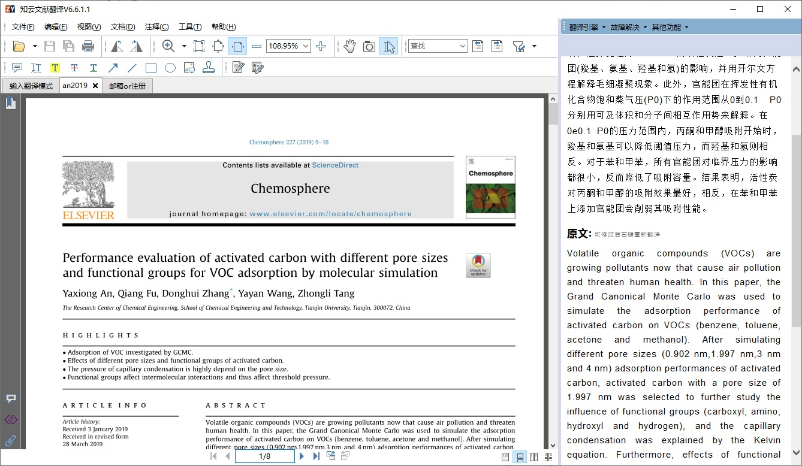Viewport: 802px width, 466px height.
Task: Select the Hand pan tool
Action: [x=349, y=46]
